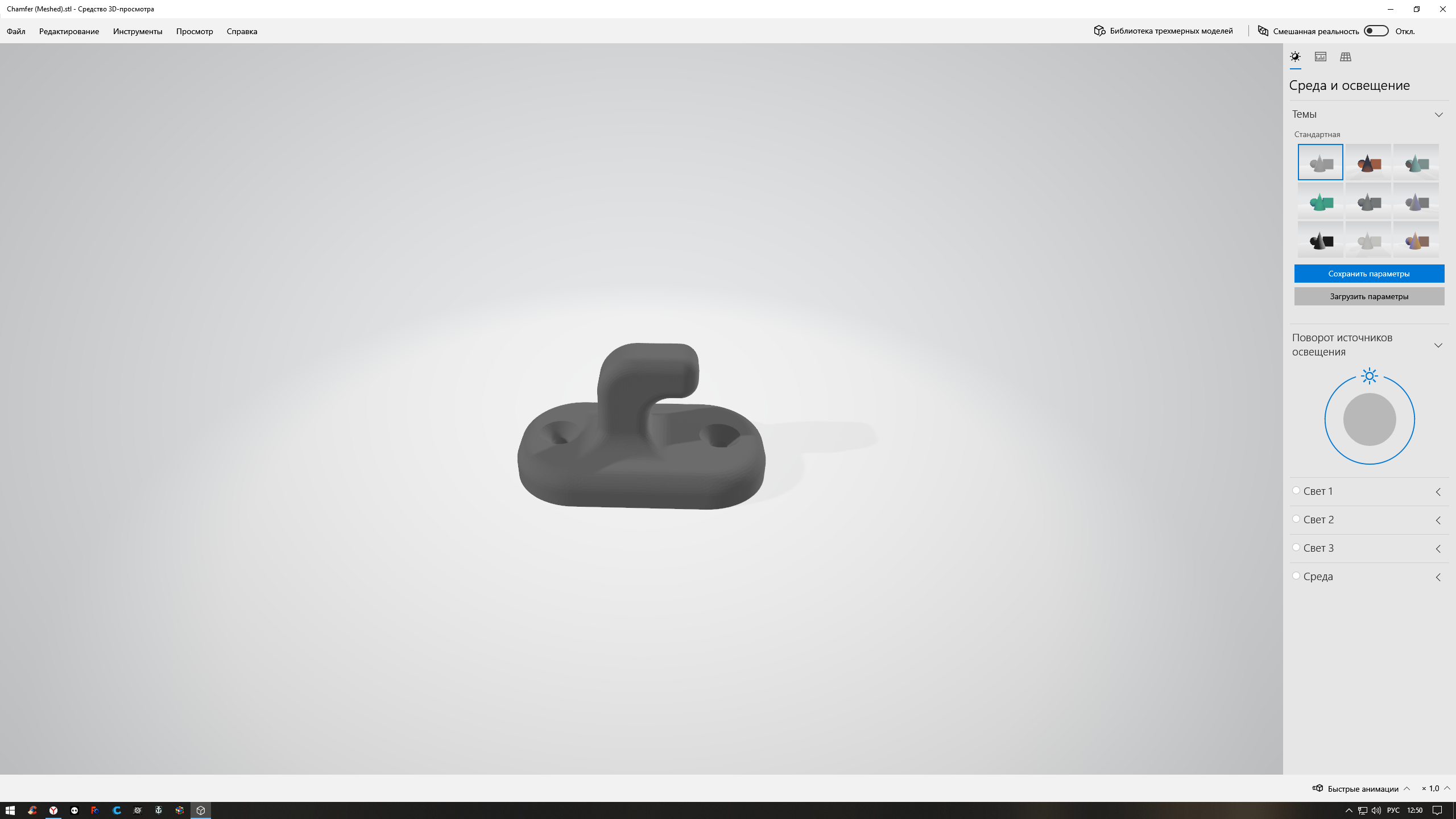This screenshot has width=1456, height=819.
Task: Open the grid and views tab icon
Action: click(x=1345, y=57)
